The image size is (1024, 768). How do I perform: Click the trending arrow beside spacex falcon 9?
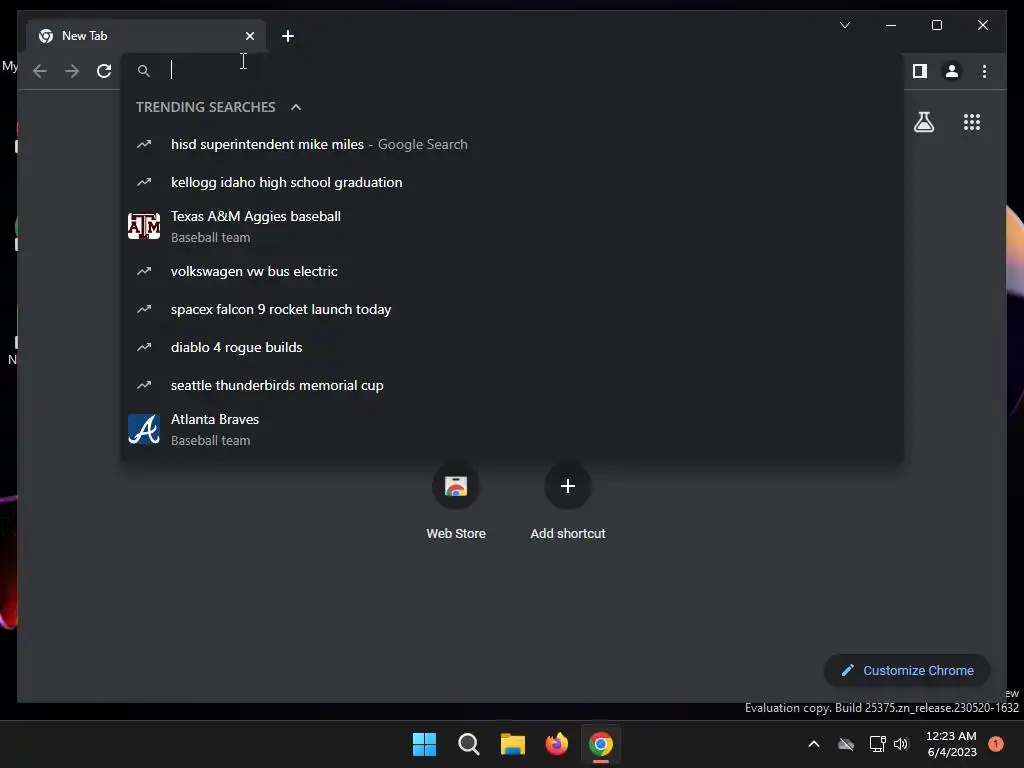coord(144,309)
